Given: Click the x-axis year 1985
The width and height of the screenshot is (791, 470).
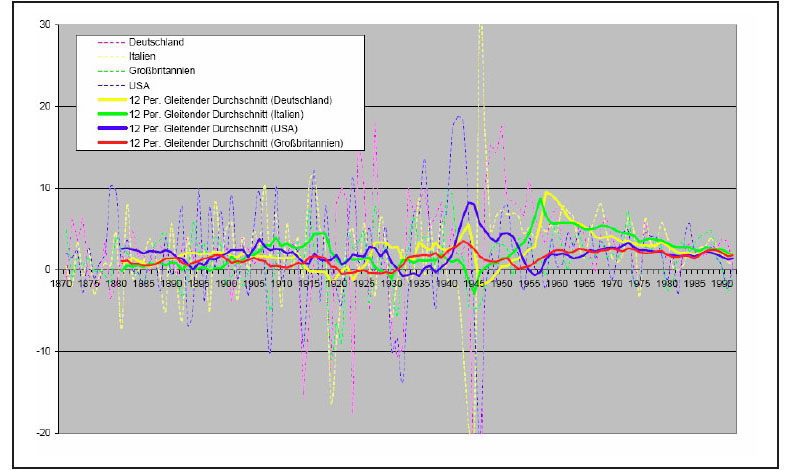Looking at the screenshot, I should pyautogui.click(x=695, y=284).
